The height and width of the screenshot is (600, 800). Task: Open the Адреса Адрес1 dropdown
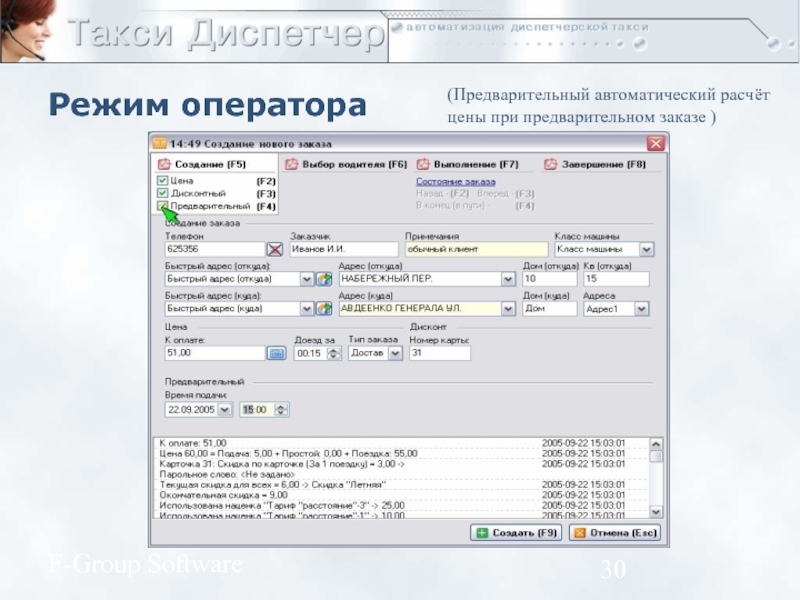641,309
